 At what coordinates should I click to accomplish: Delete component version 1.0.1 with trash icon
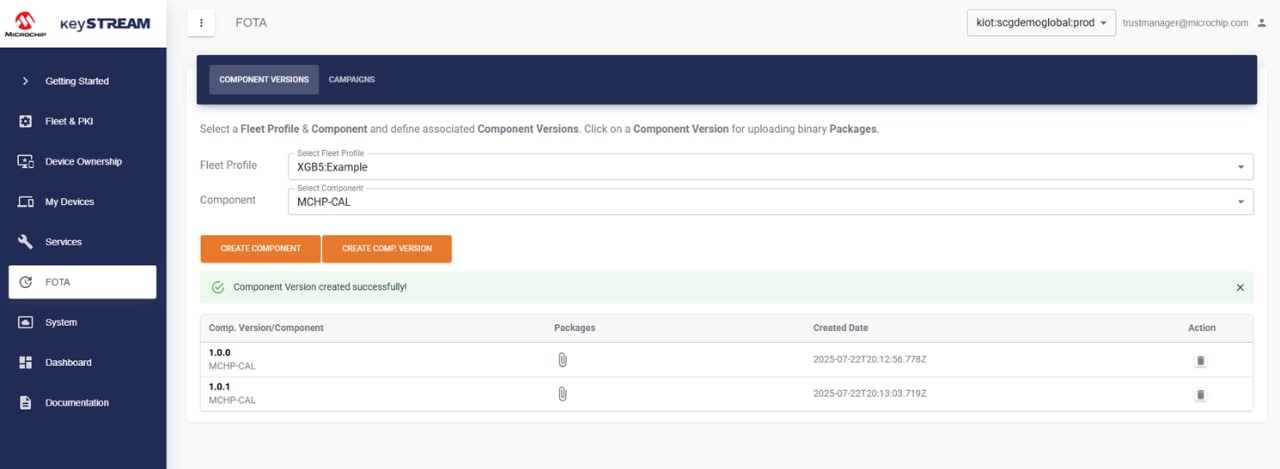[1200, 395]
